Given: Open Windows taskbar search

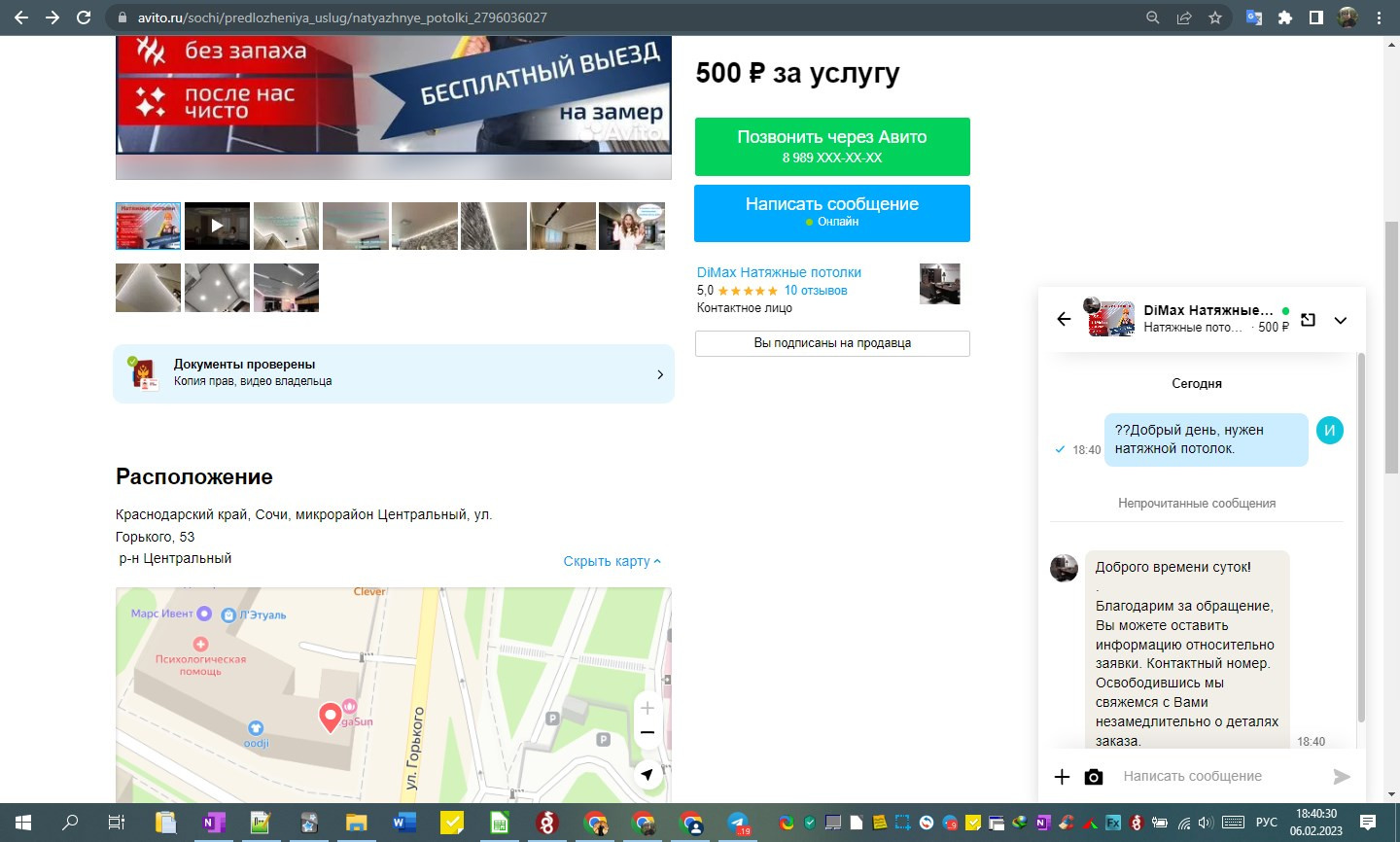Looking at the screenshot, I should (x=70, y=823).
